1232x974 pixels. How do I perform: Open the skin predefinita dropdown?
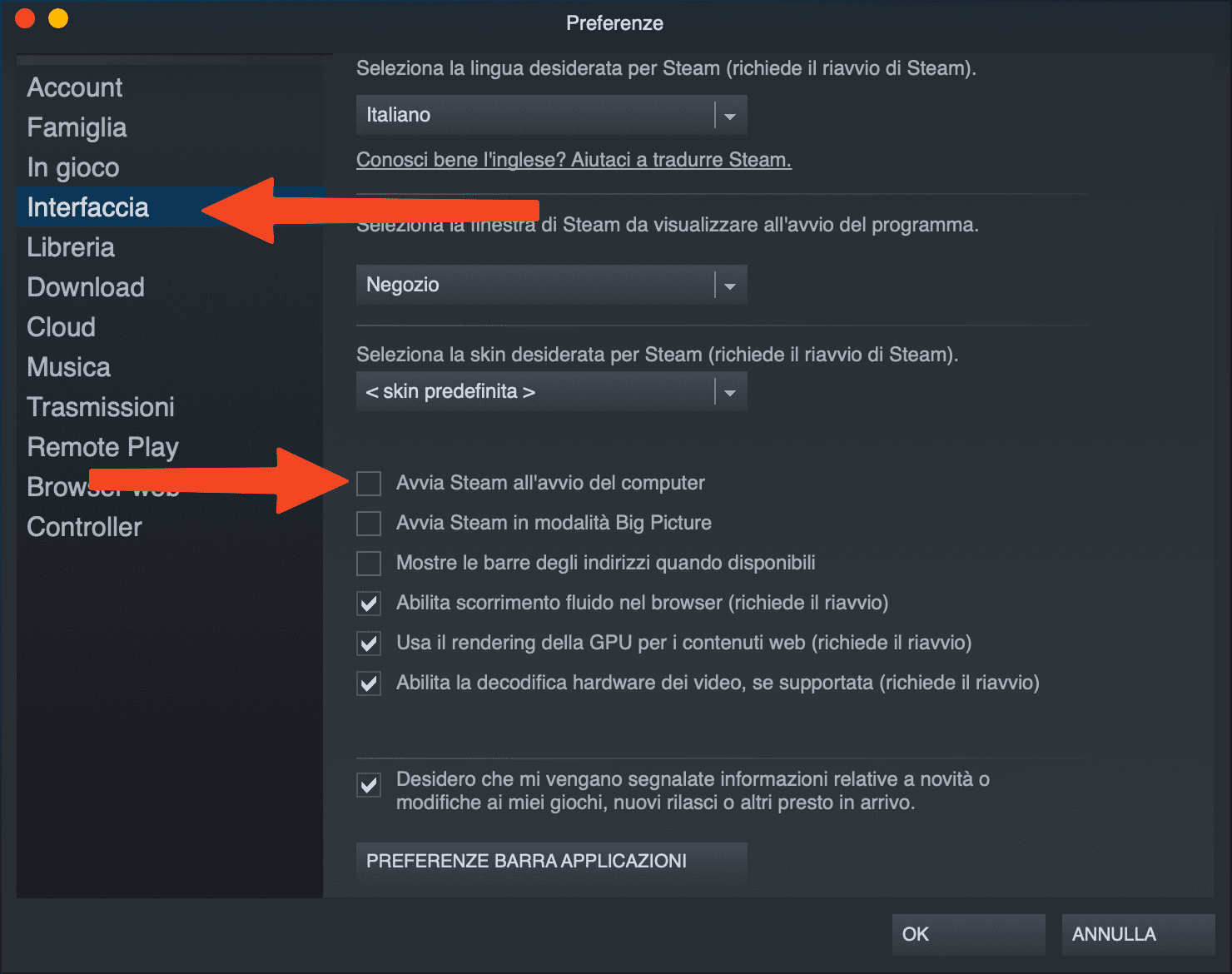click(551, 391)
